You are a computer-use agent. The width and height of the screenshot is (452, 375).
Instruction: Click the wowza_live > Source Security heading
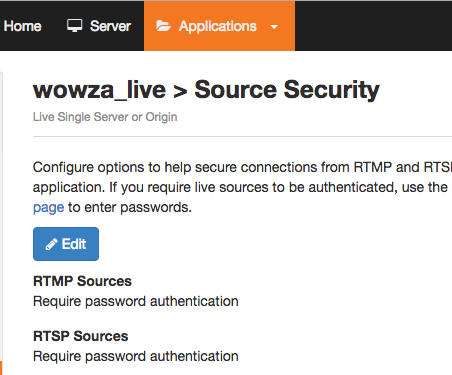206,90
